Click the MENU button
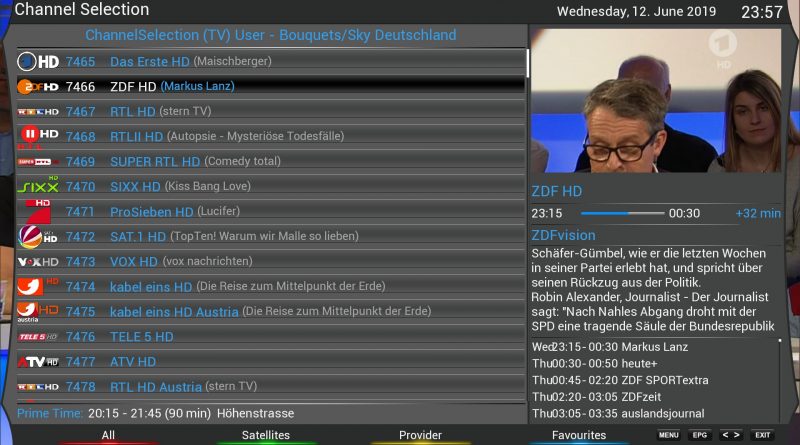The height and width of the screenshot is (445, 800). coord(668,435)
